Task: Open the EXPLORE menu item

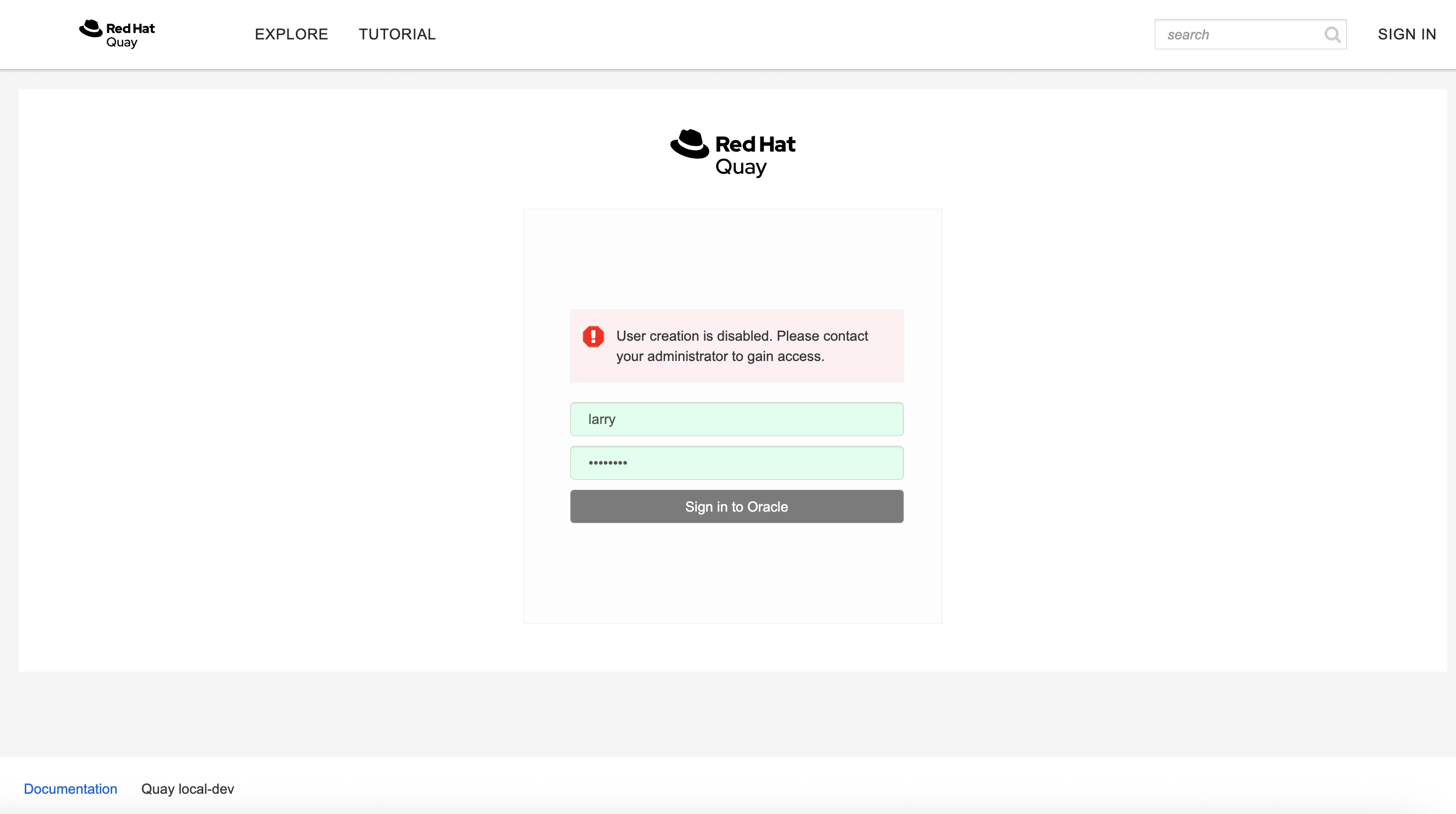Action: pyautogui.click(x=291, y=35)
